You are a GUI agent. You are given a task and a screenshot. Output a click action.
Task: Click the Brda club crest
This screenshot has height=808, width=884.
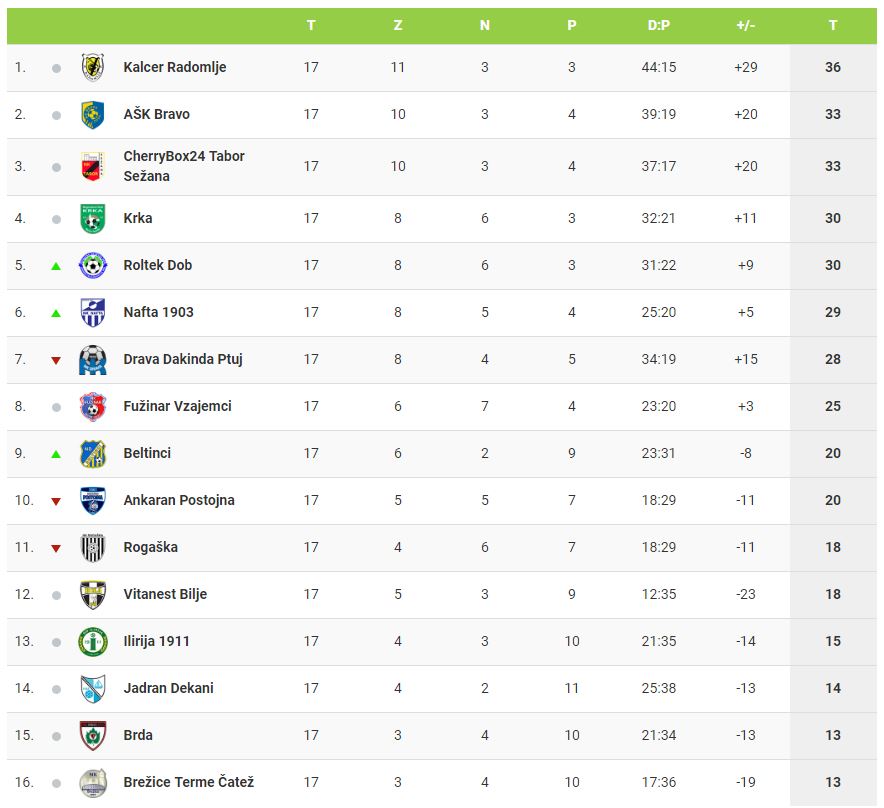(x=93, y=735)
